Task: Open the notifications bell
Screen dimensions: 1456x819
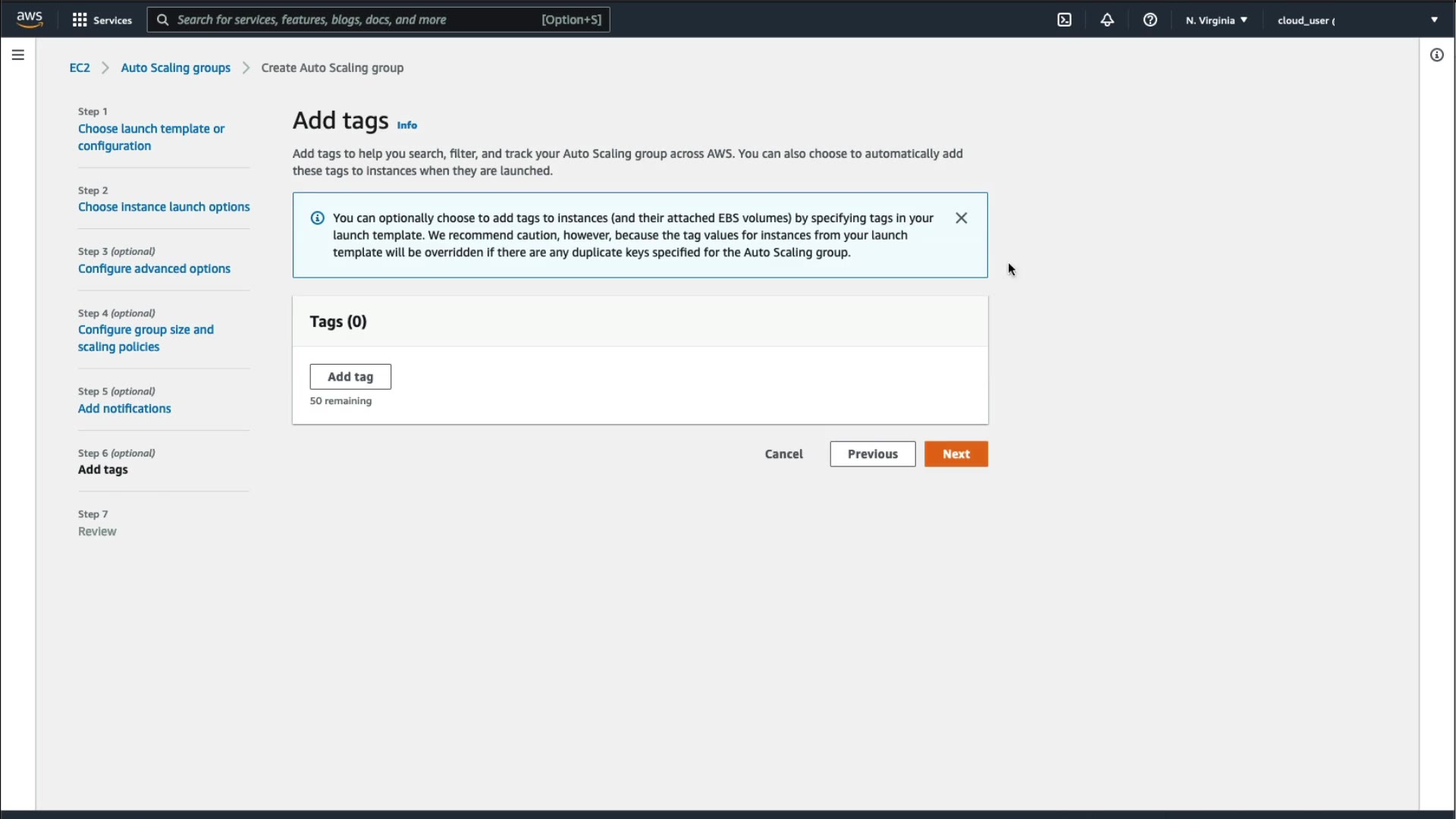Action: (1107, 20)
